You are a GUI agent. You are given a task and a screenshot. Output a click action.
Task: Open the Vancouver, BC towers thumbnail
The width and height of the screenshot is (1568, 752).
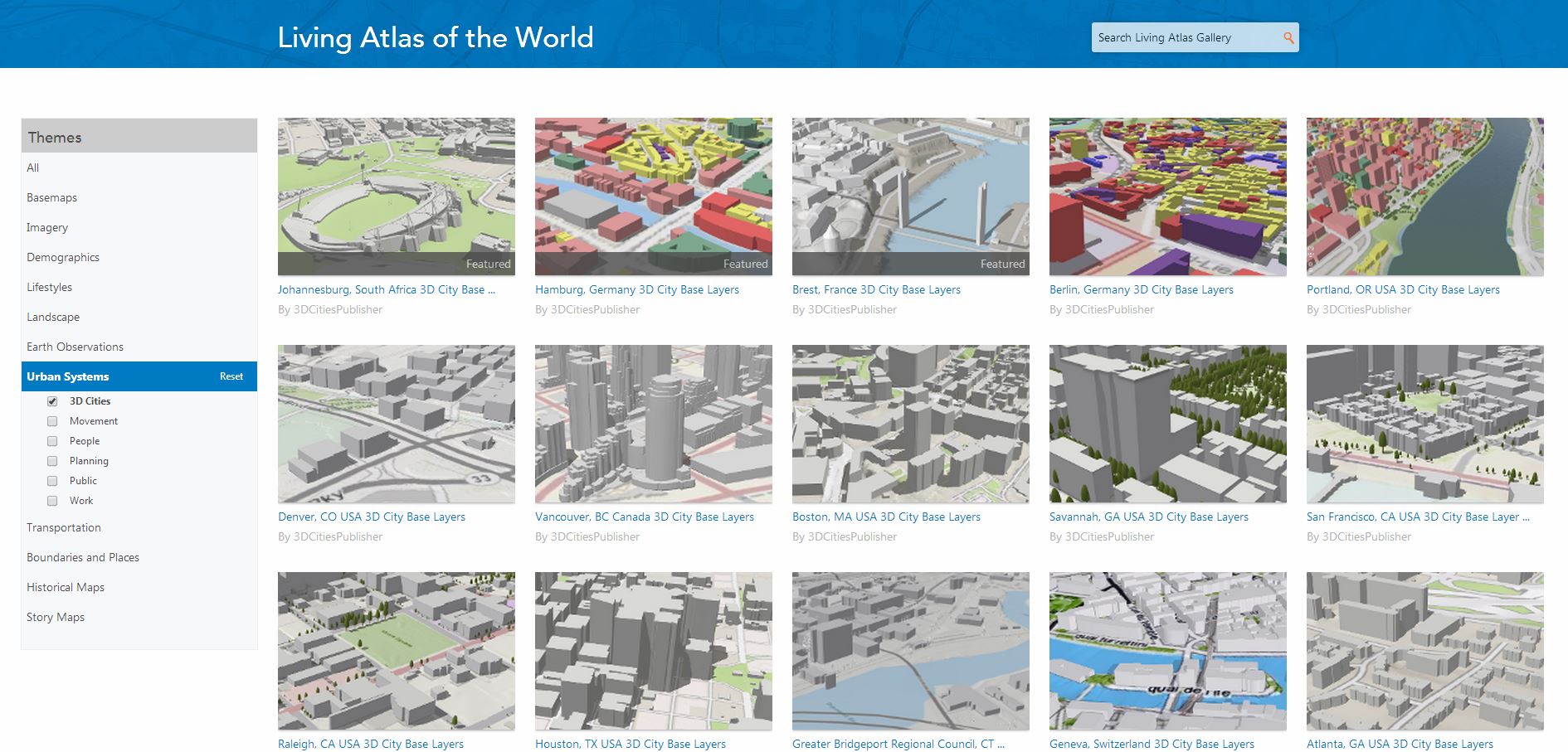pyautogui.click(x=654, y=424)
